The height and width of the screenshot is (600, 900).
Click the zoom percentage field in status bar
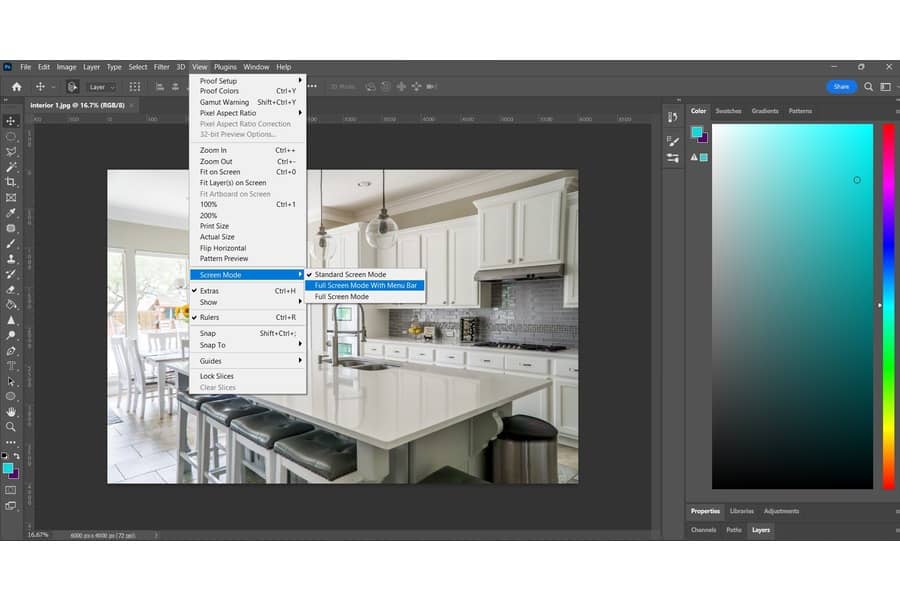(38, 535)
